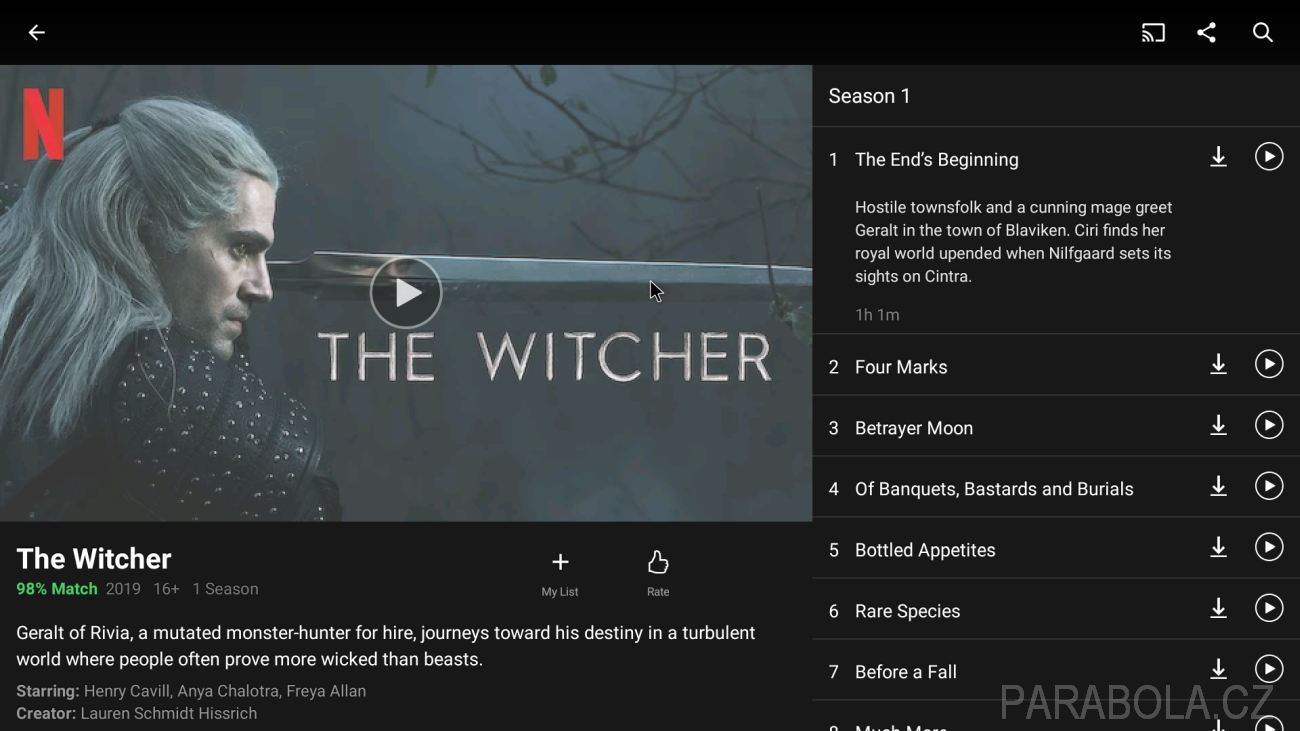The image size is (1300, 731).
Task: Open the Cast to device icon
Action: click(1153, 33)
